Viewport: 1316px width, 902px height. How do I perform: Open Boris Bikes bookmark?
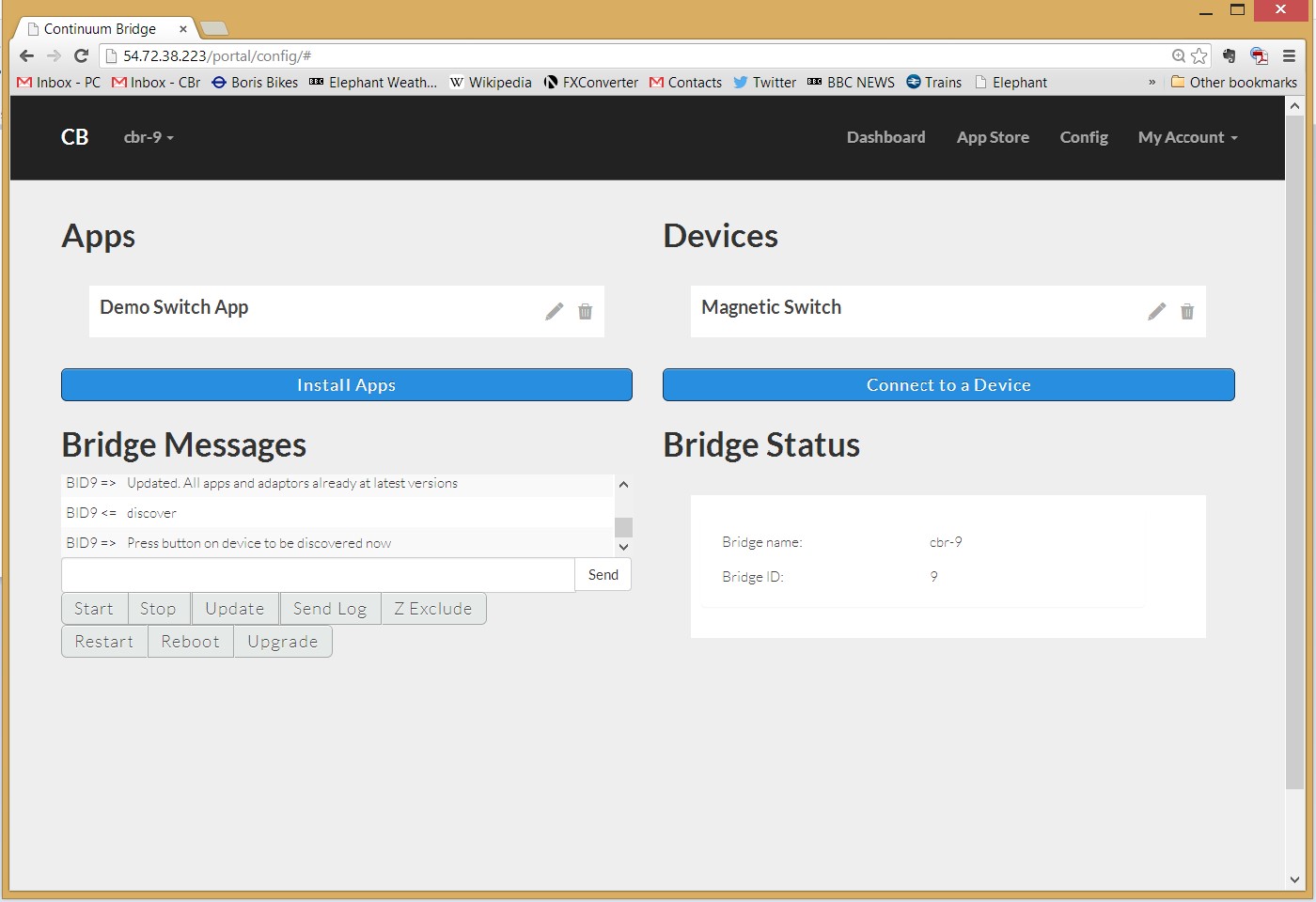(255, 82)
